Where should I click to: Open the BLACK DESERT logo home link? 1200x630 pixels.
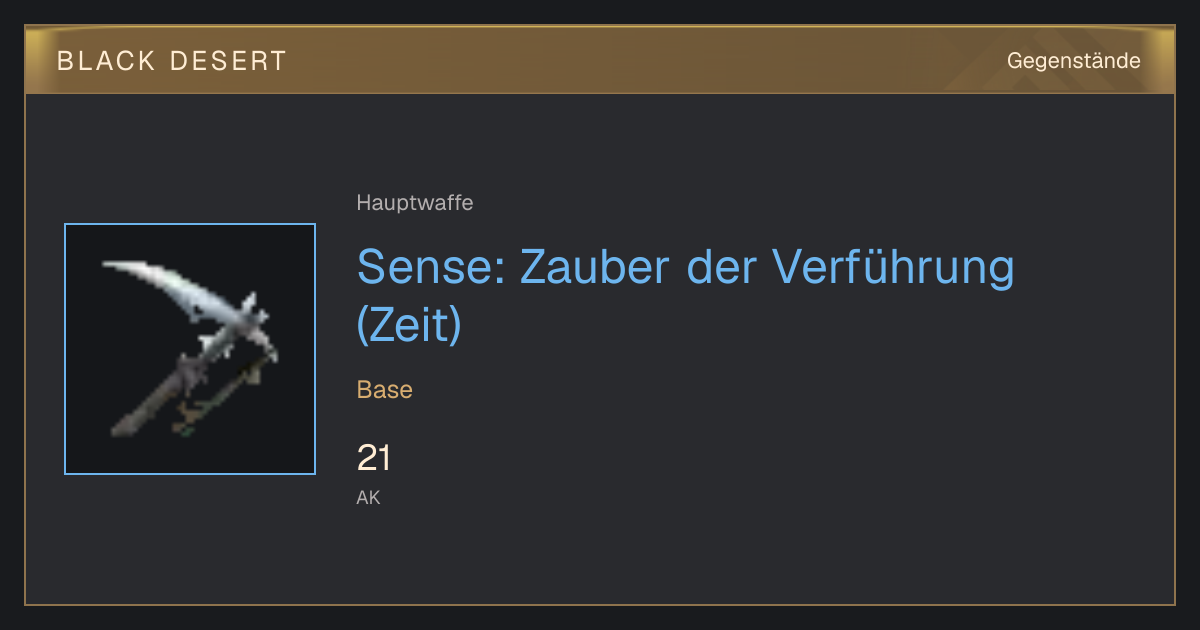tap(172, 61)
